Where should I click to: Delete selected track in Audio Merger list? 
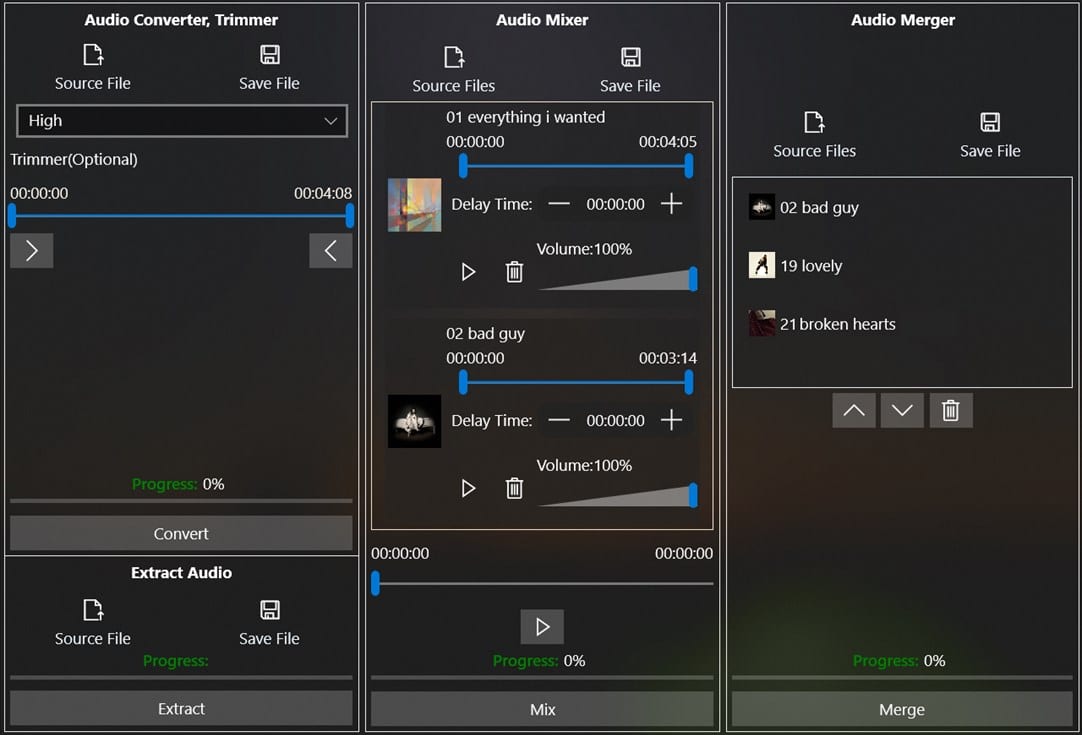click(950, 410)
